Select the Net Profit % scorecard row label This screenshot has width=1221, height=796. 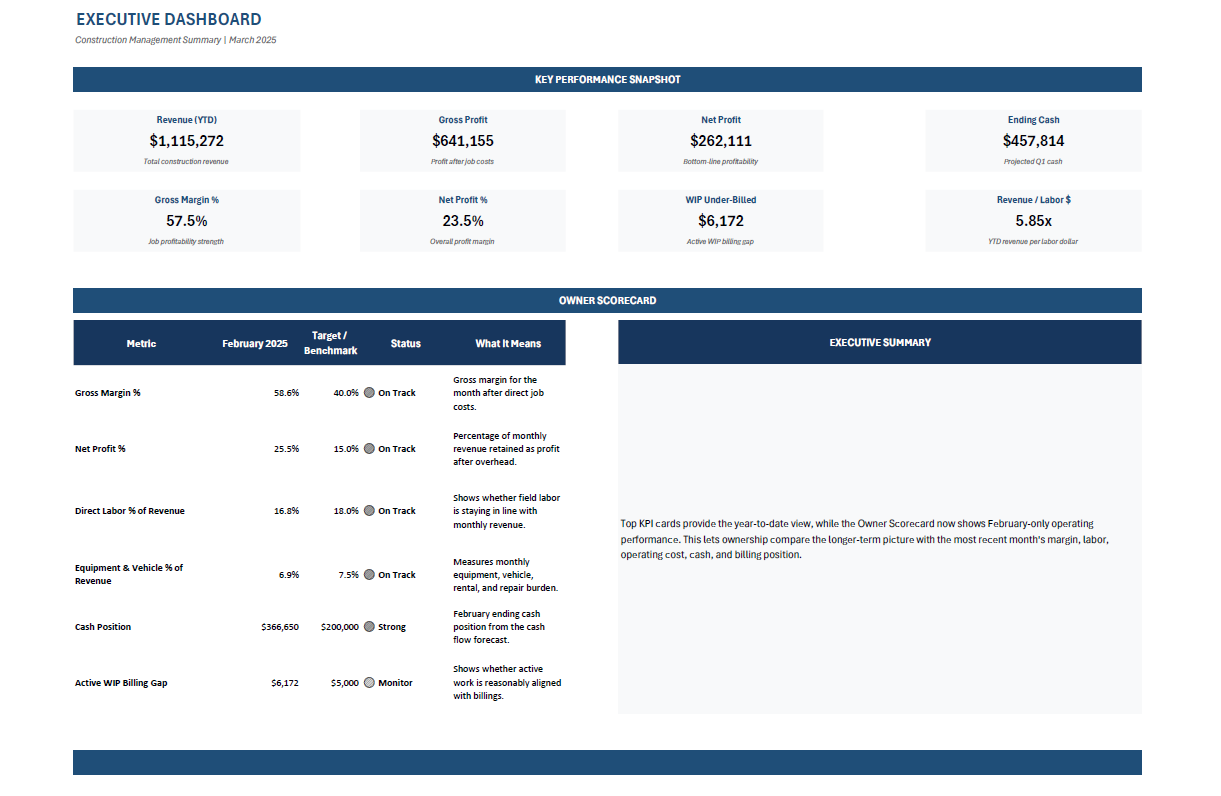[x=100, y=449]
